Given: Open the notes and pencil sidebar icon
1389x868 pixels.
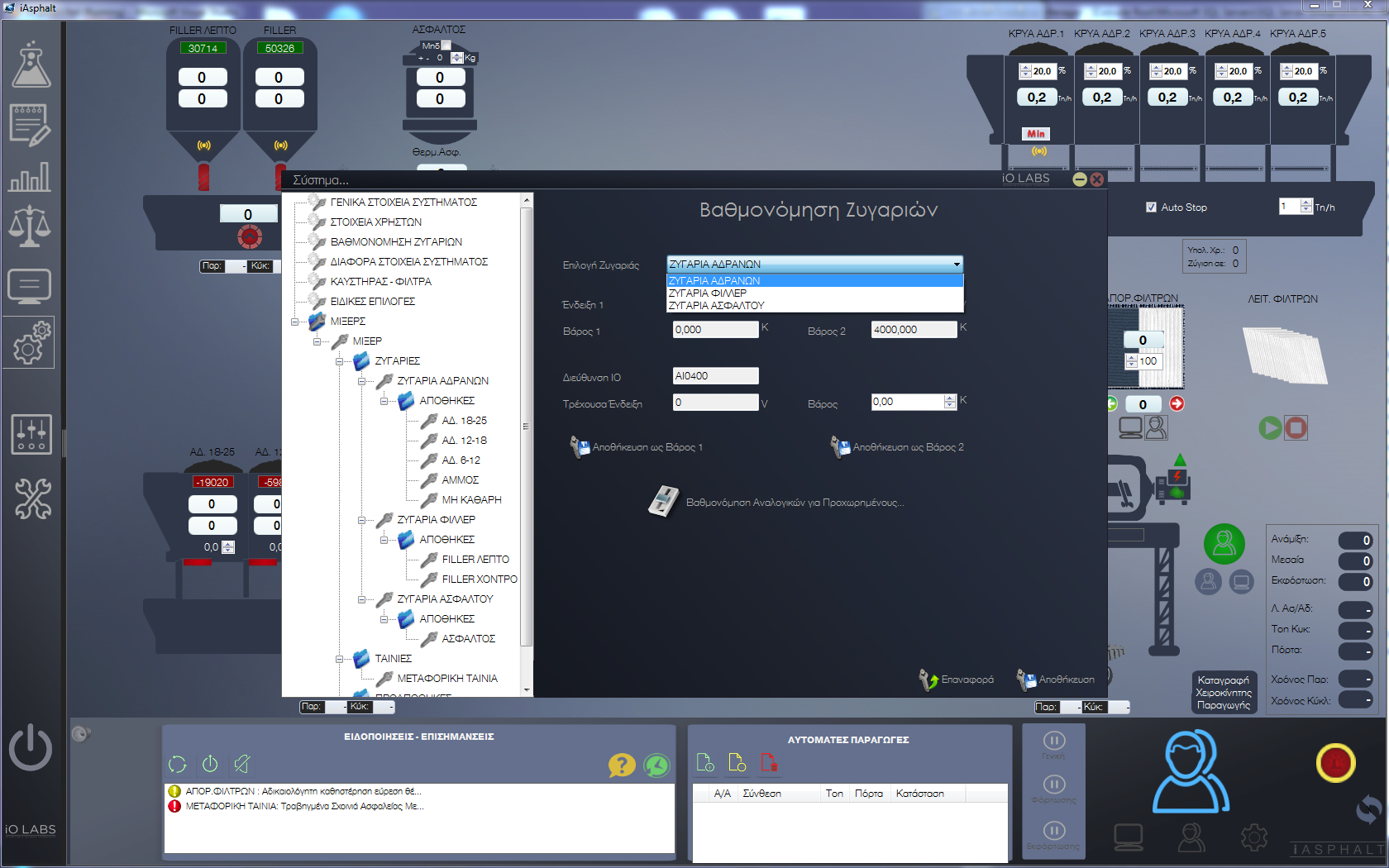Looking at the screenshot, I should (30, 125).
